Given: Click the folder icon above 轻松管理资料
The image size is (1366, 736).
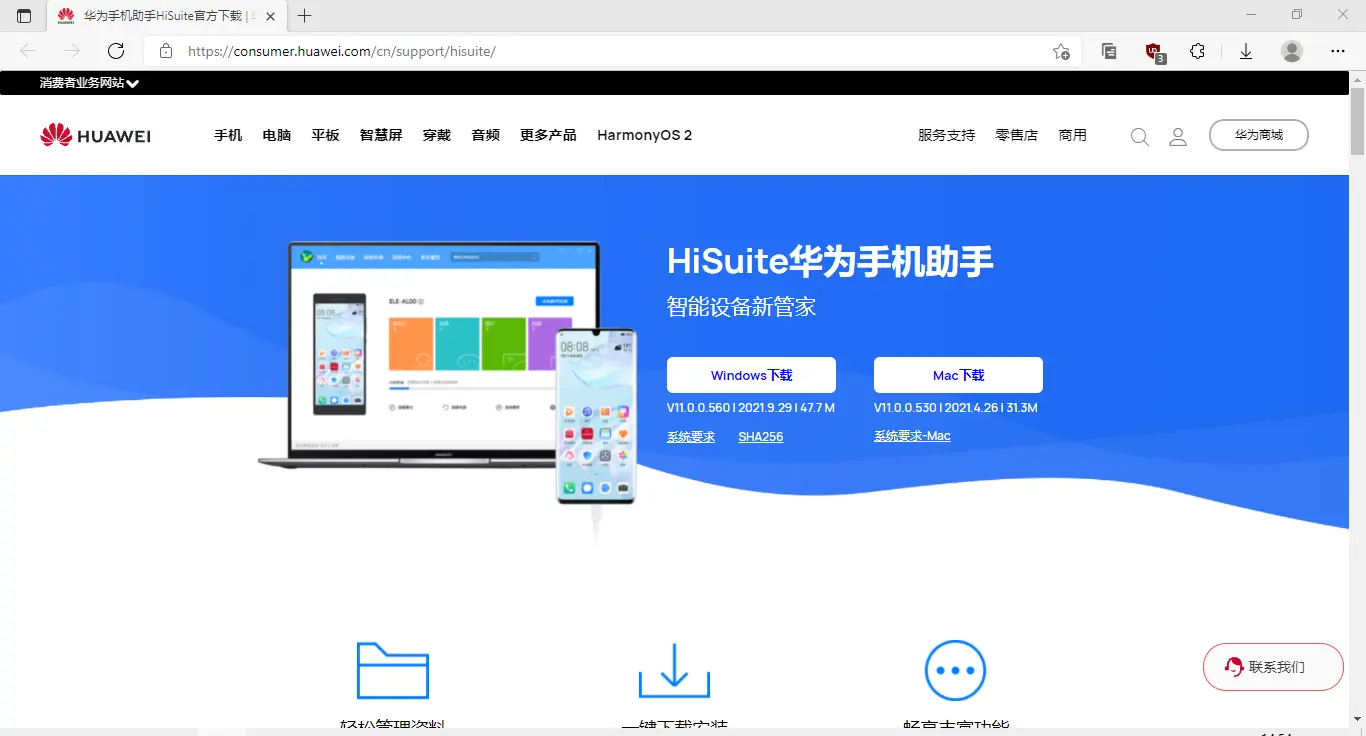Looking at the screenshot, I should (x=392, y=670).
